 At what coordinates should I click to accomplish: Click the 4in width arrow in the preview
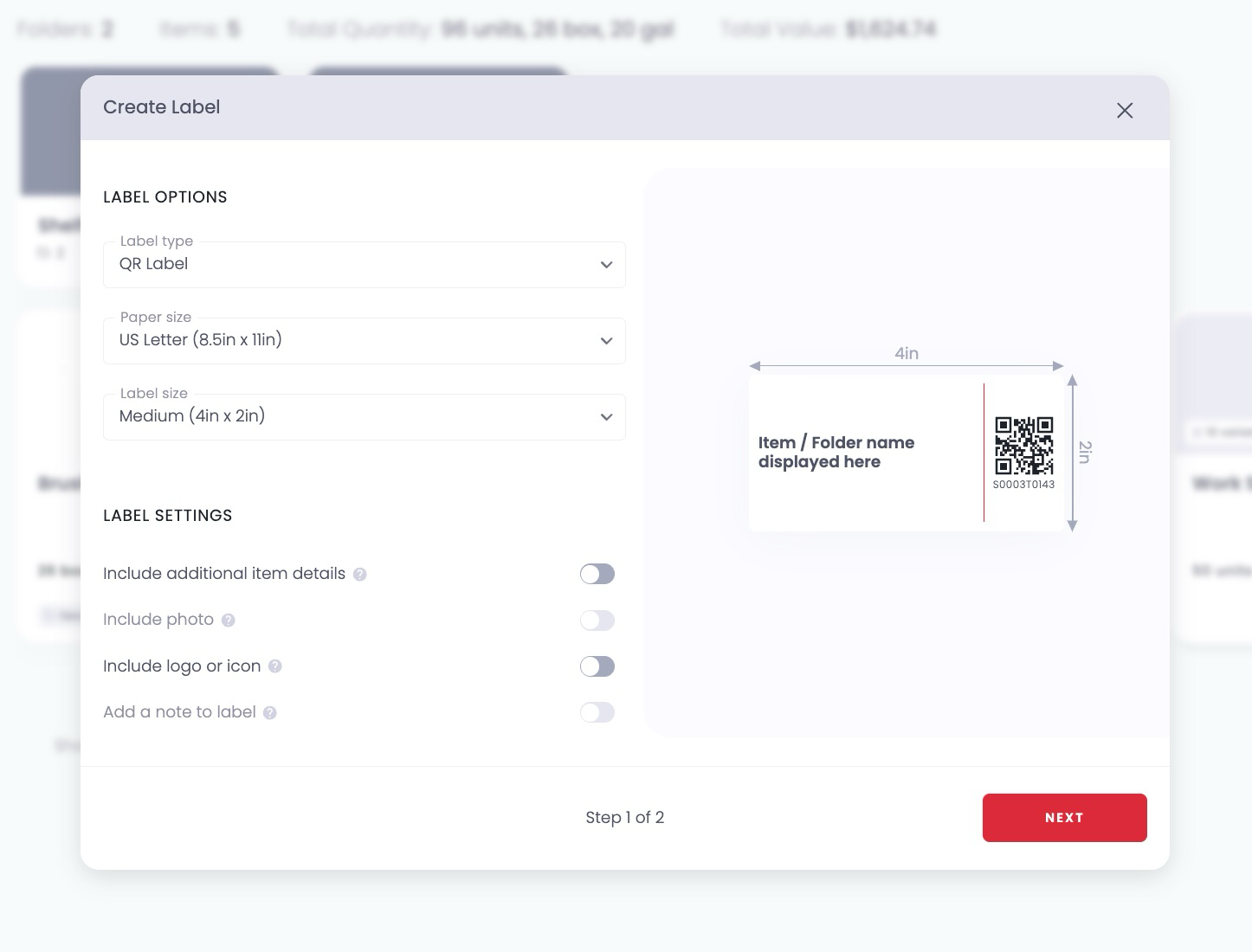click(905, 365)
